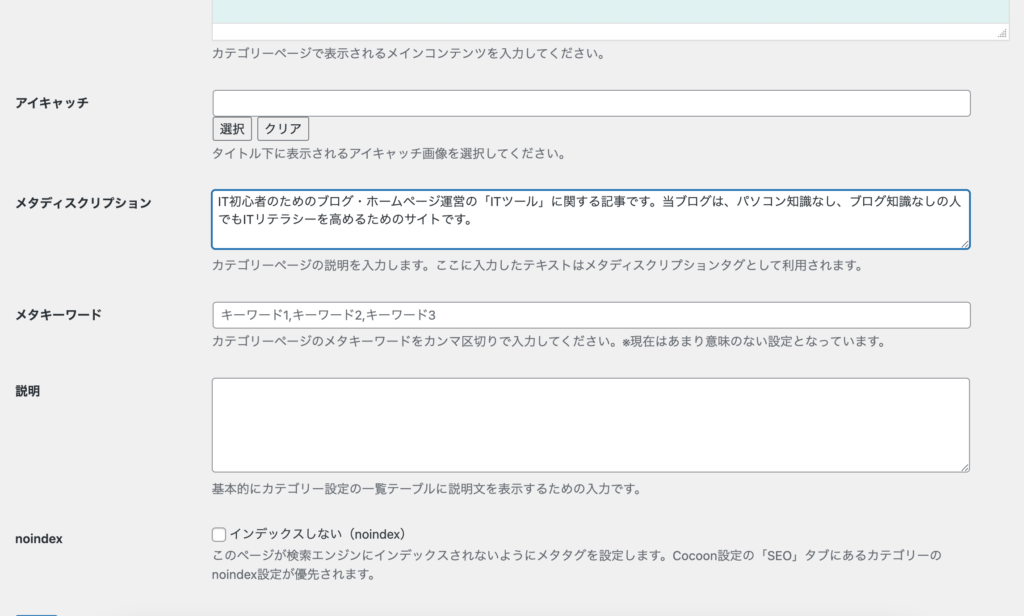Click the resize handle of the 説明 textarea
1024x616 pixels.
pos(965,467)
